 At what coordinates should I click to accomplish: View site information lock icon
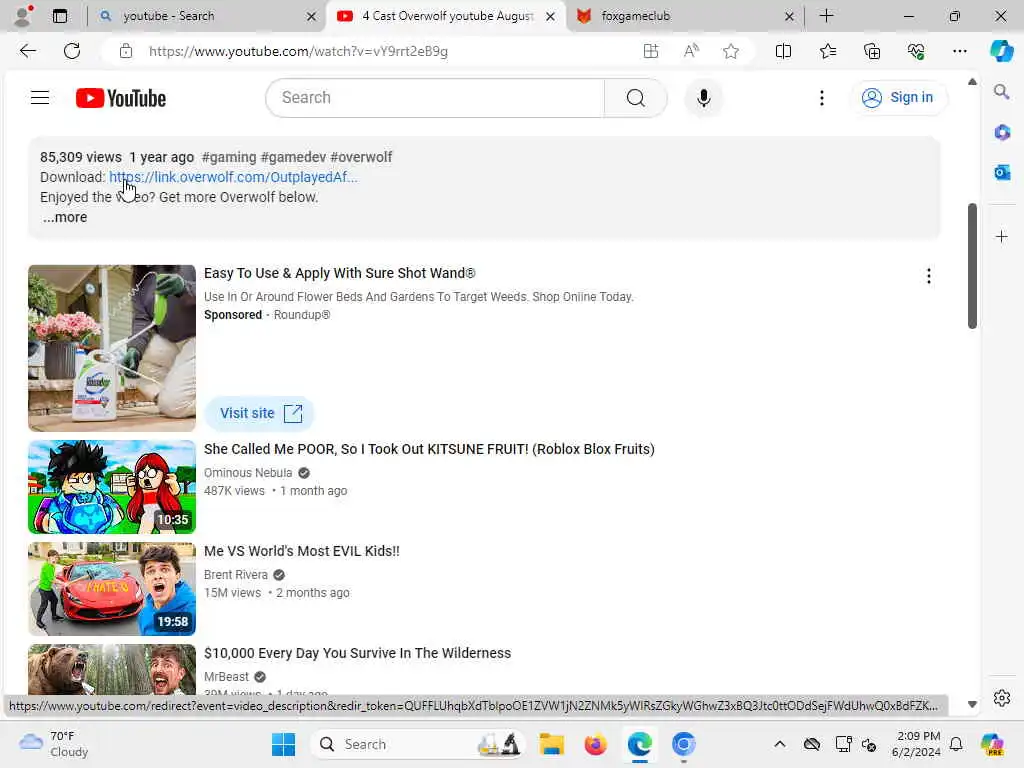126,51
